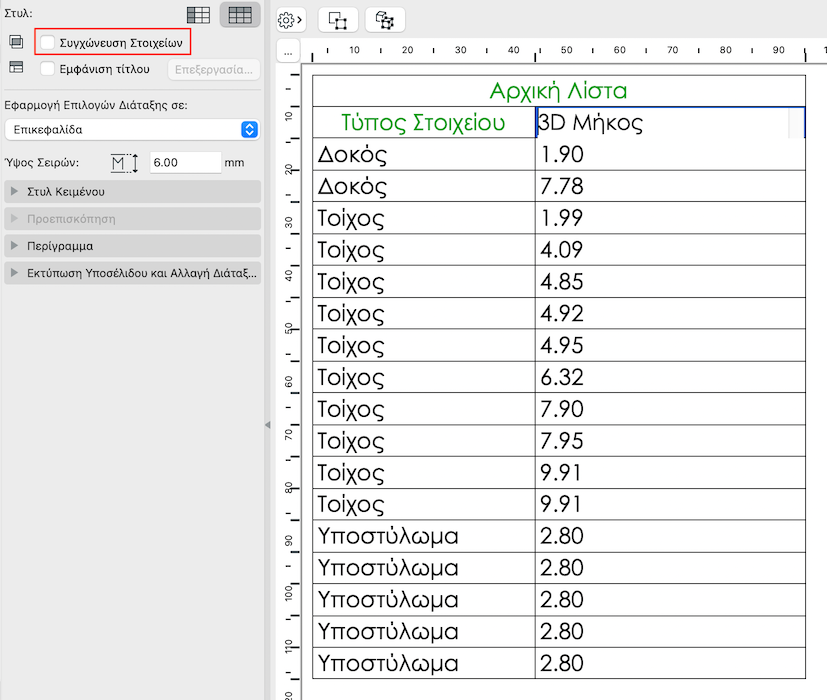Enable the Εμφάνιση τίτλου checkbox

pos(47,69)
